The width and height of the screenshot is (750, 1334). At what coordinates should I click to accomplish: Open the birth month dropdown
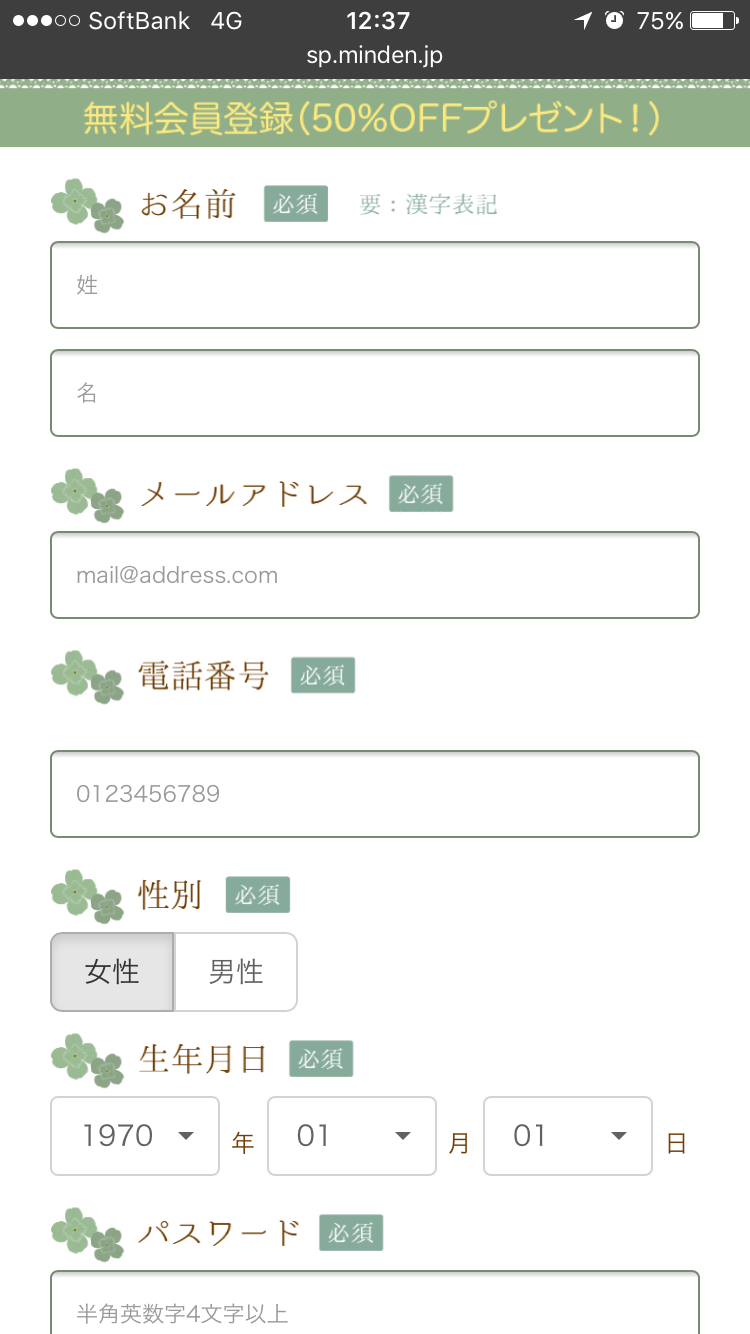pos(352,1136)
